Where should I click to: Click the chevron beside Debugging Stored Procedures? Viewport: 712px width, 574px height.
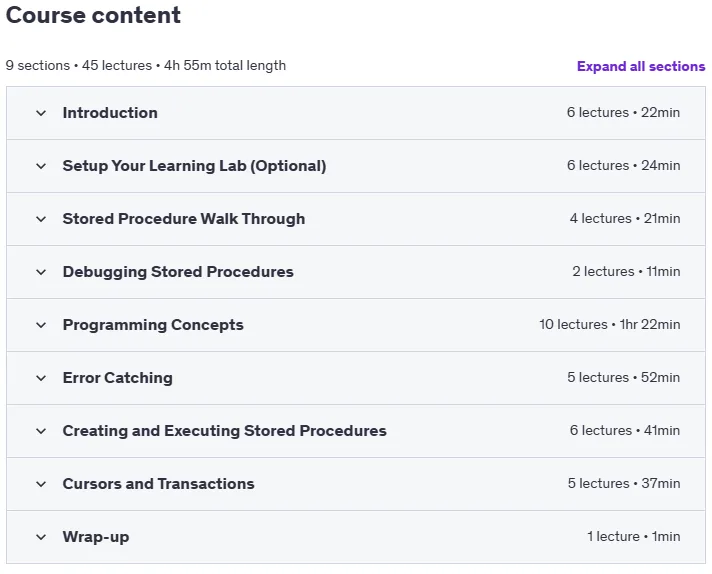pyautogui.click(x=41, y=272)
